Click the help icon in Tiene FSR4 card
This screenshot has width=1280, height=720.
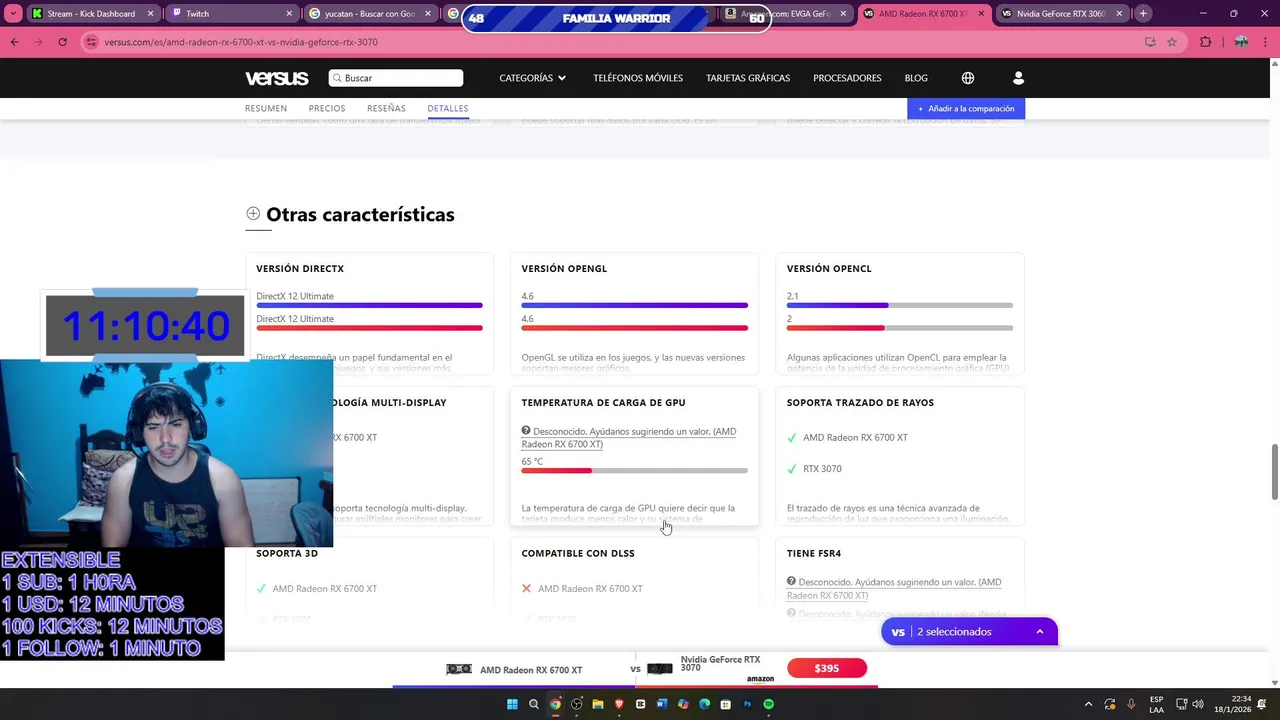click(x=791, y=581)
